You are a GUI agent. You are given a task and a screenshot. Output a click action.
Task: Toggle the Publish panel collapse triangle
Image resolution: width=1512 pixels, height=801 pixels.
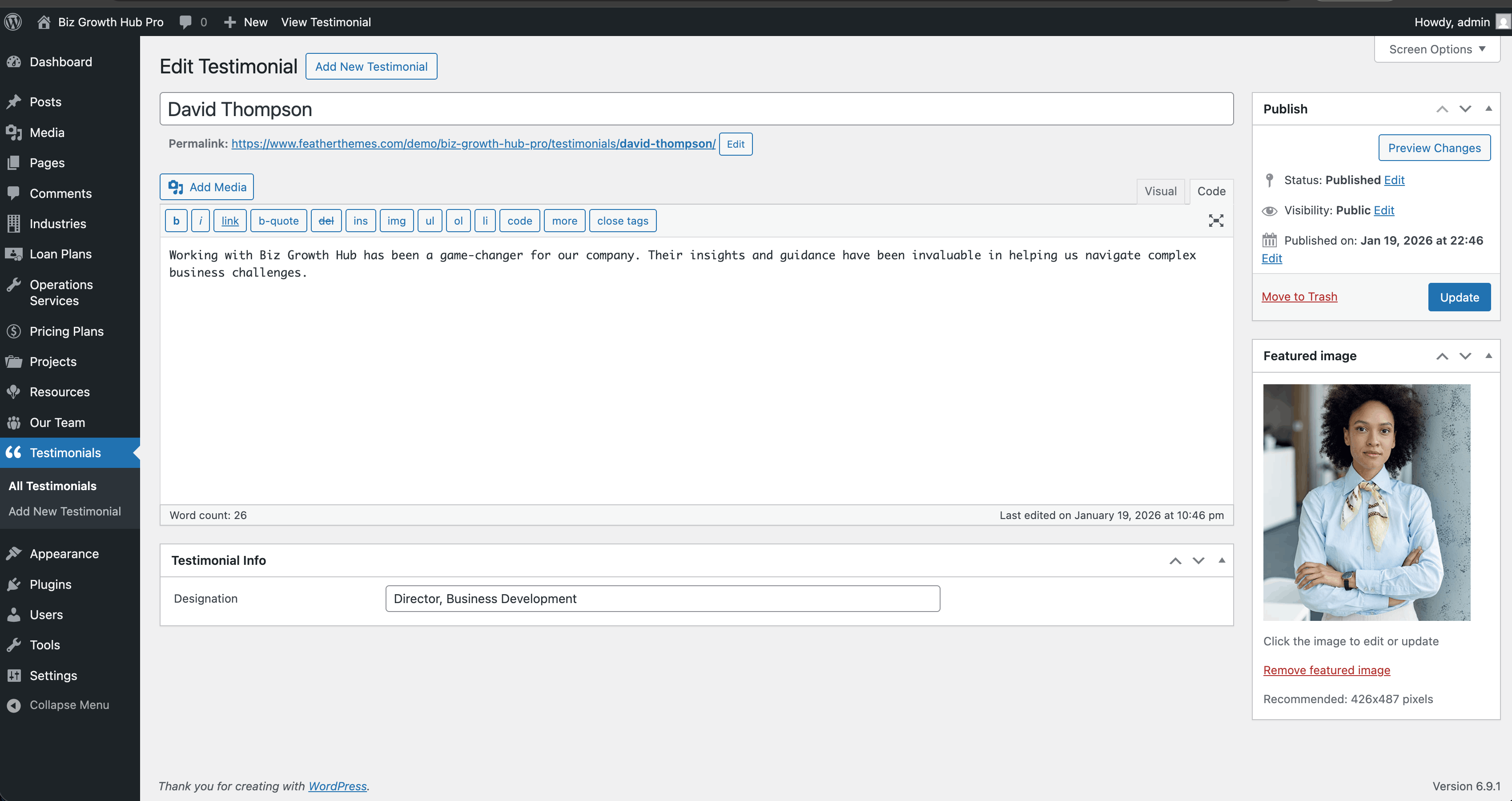[x=1488, y=109]
